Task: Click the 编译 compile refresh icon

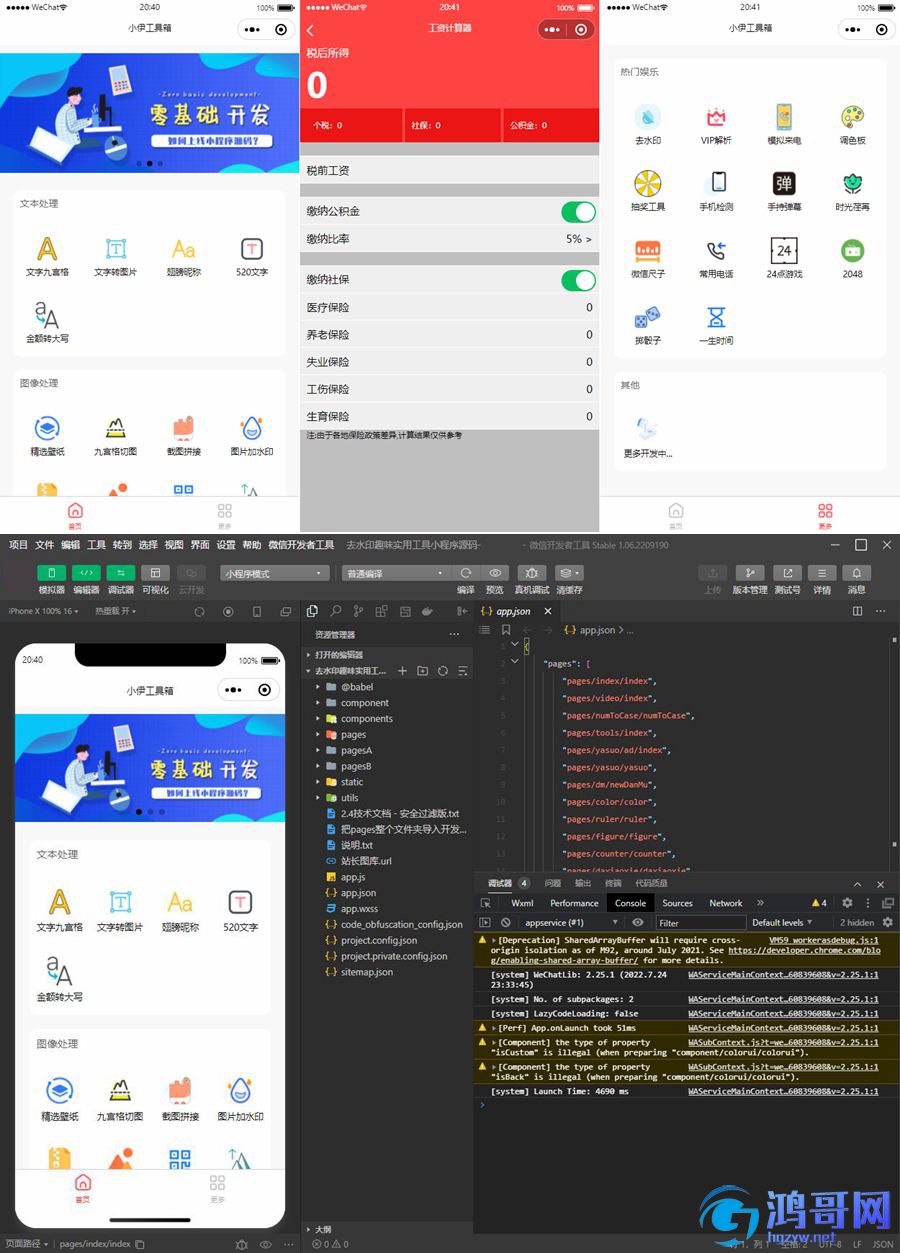Action: (x=465, y=573)
